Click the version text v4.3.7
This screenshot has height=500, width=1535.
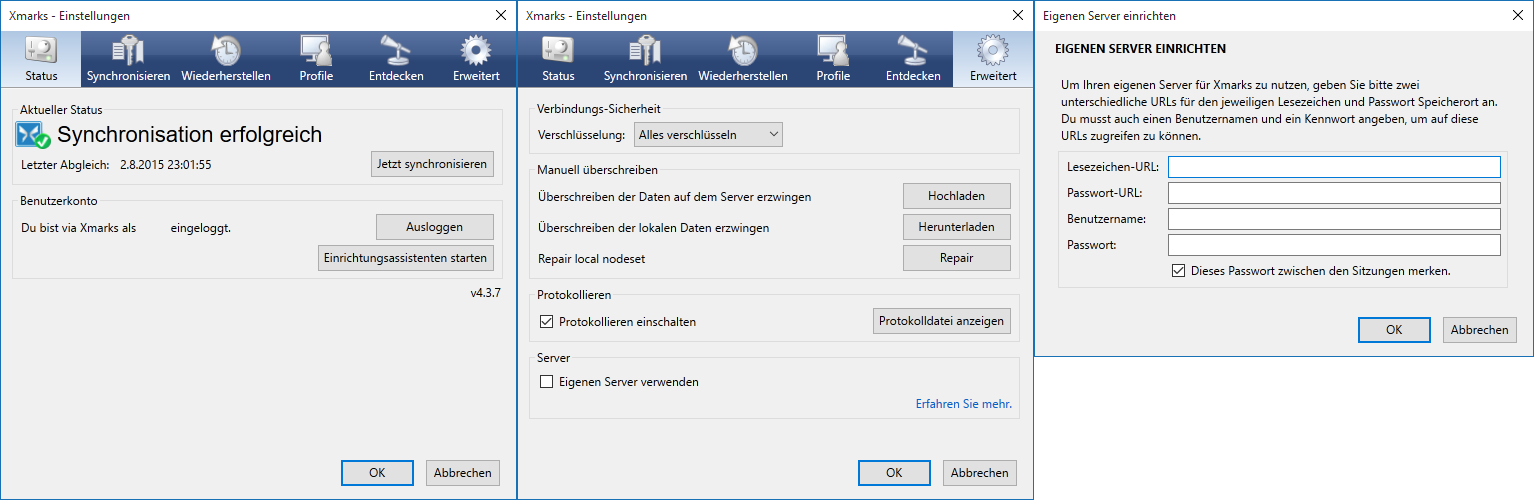pos(485,293)
